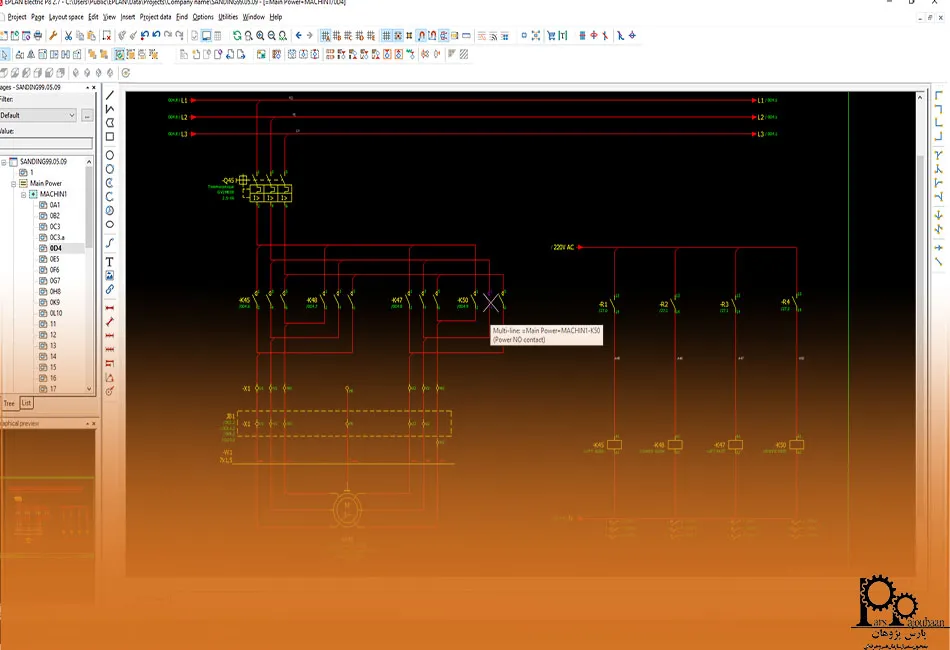Select the Line drawing tool
The image size is (950, 650).
(110, 95)
